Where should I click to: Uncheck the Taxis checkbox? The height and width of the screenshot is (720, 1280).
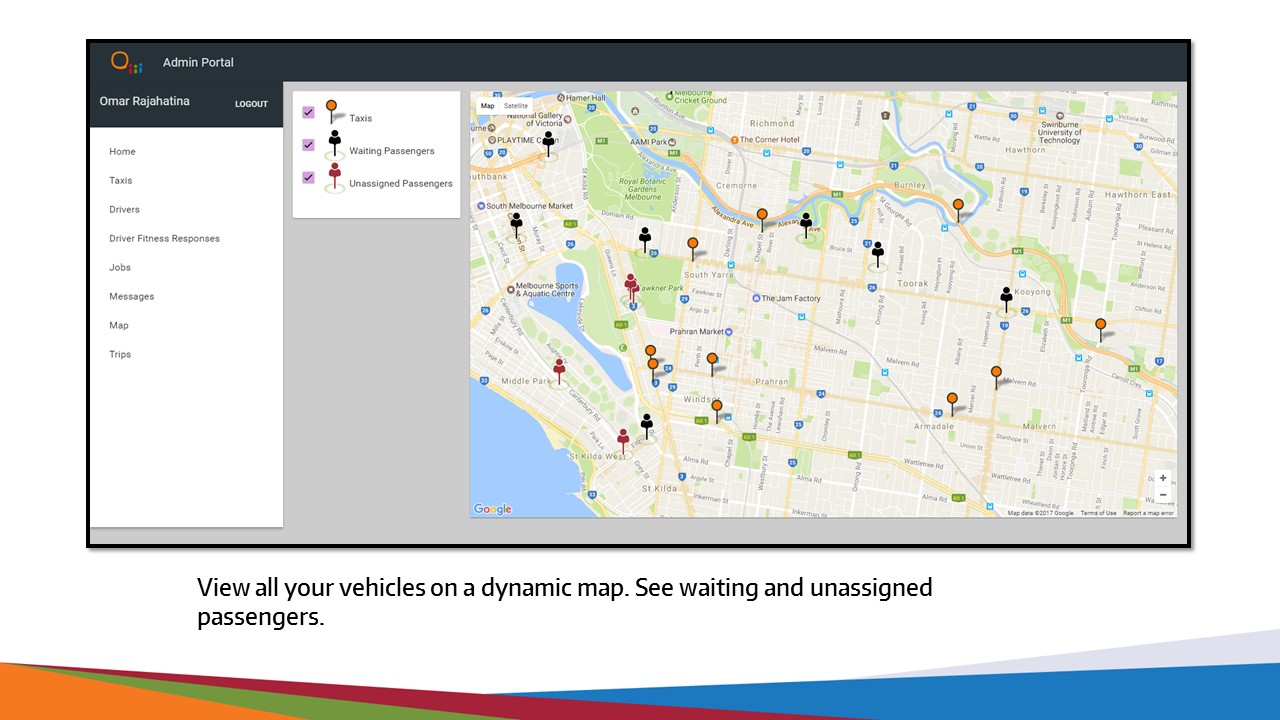point(309,112)
